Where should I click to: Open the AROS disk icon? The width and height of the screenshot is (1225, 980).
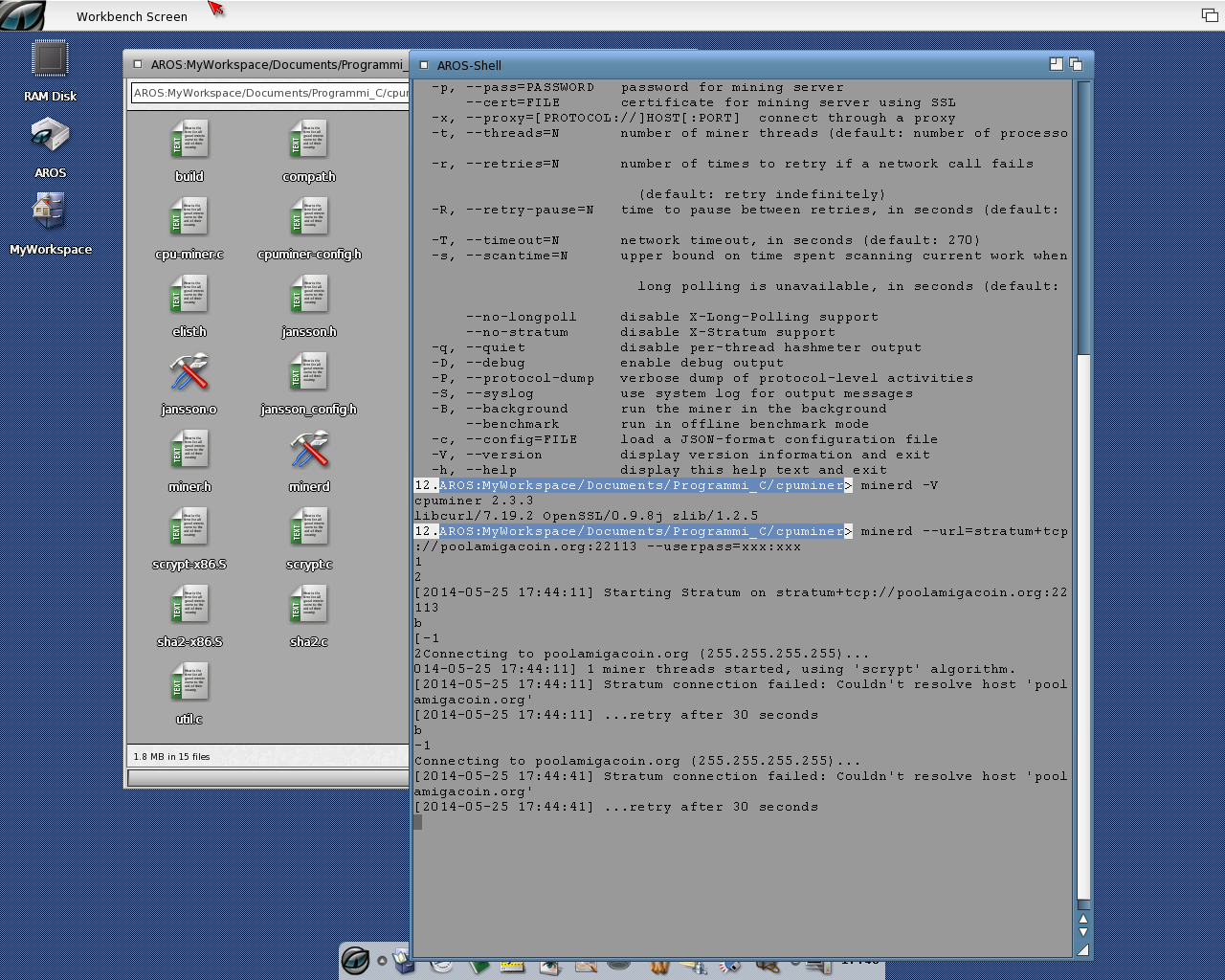click(x=50, y=137)
